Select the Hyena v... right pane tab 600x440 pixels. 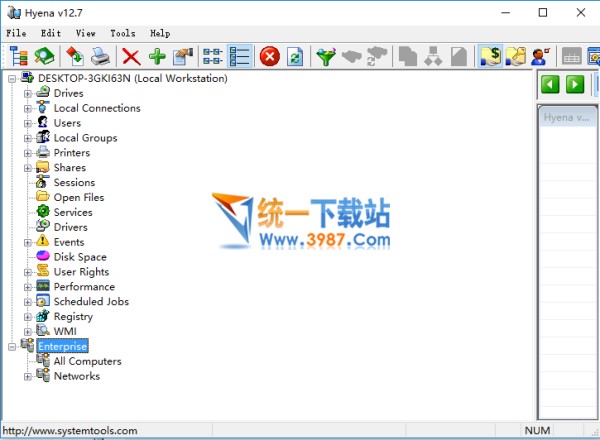(x=567, y=117)
